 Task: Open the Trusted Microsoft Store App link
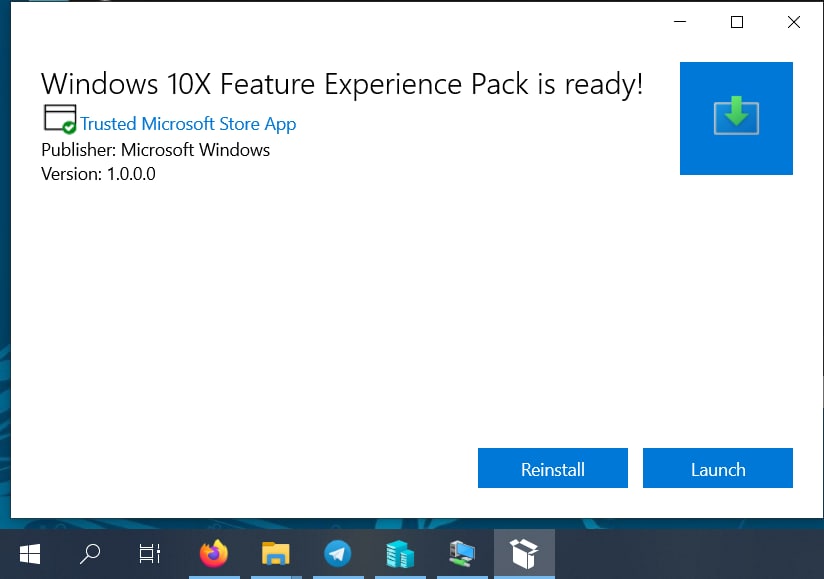[x=188, y=124]
